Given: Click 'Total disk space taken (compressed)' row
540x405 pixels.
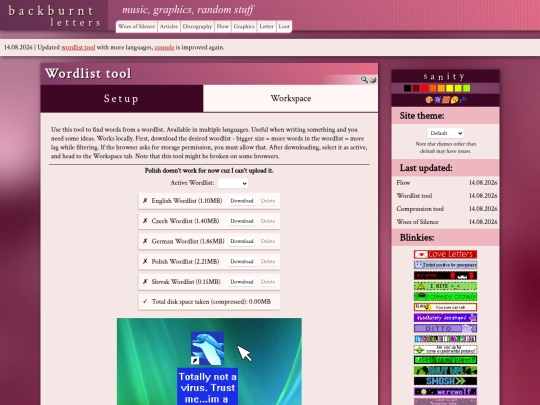Looking at the screenshot, I should point(209,302).
